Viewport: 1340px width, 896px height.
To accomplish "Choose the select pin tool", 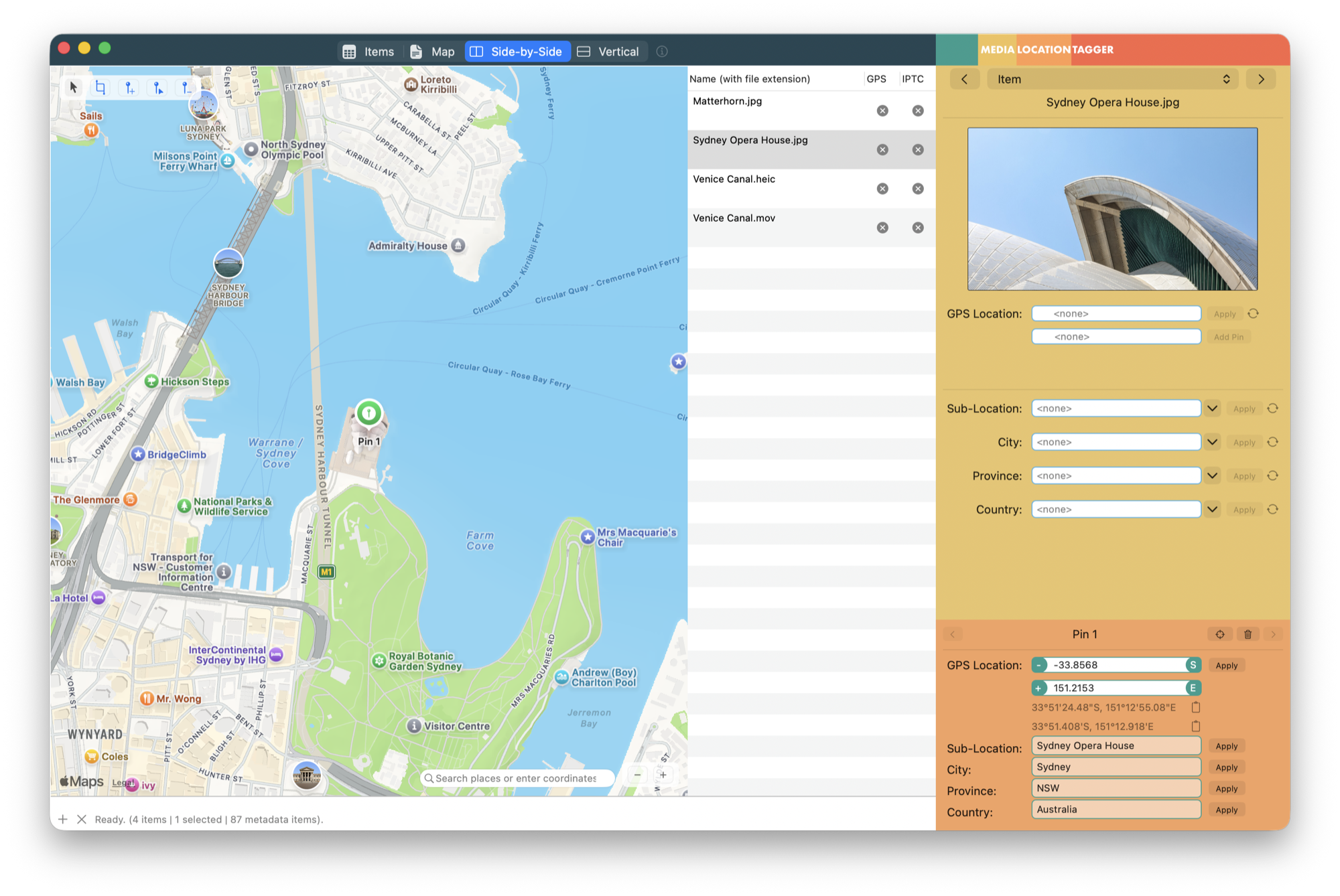I will pyautogui.click(x=157, y=87).
